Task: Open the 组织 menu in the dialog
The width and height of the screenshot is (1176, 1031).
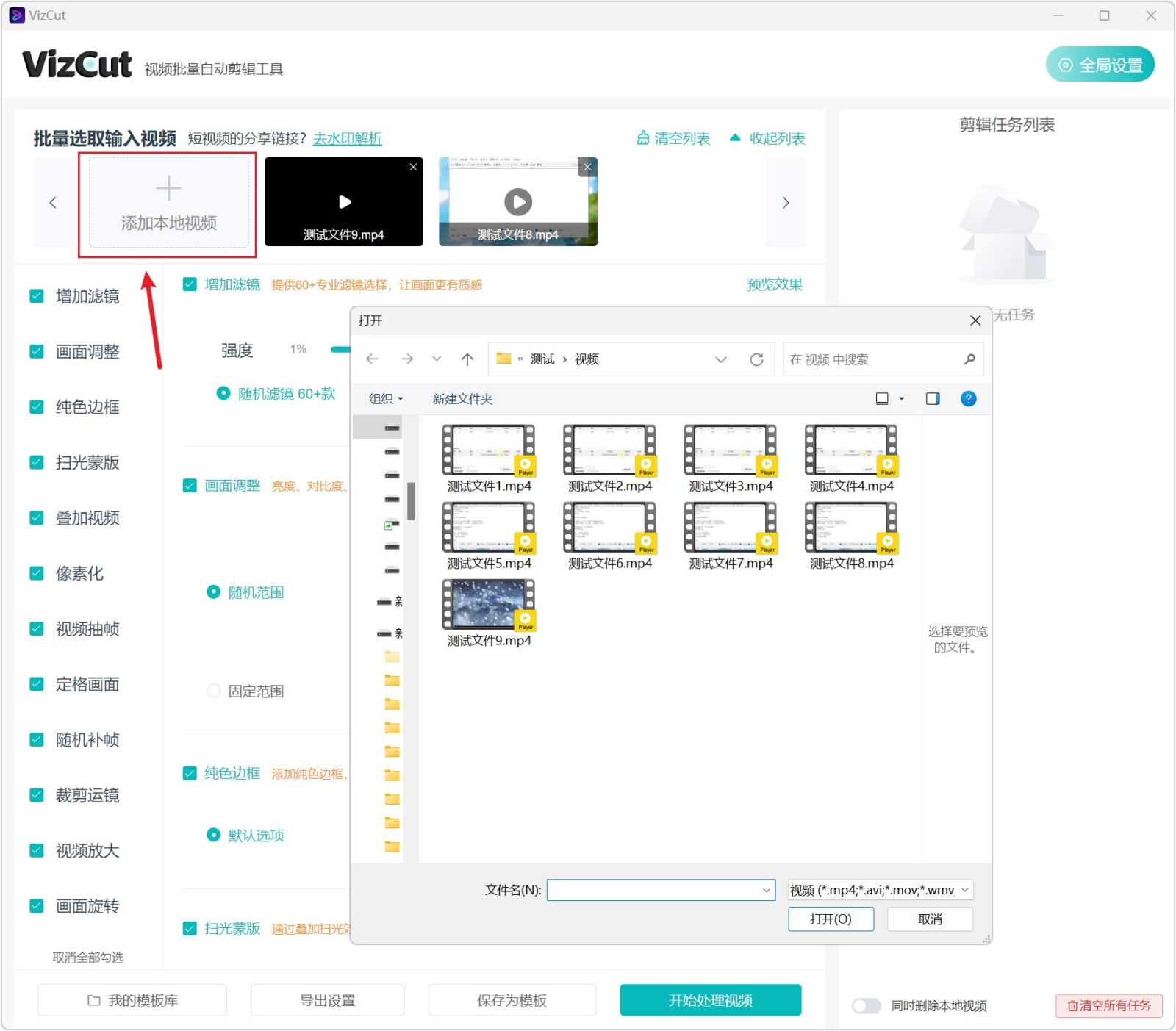Action: point(386,398)
